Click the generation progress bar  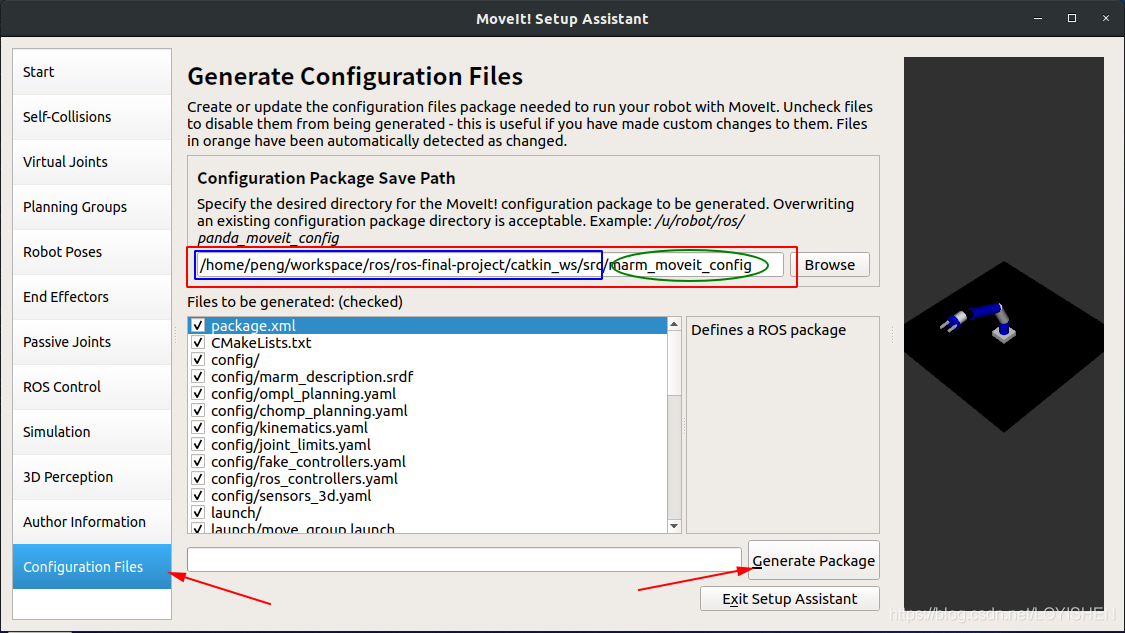(464, 560)
